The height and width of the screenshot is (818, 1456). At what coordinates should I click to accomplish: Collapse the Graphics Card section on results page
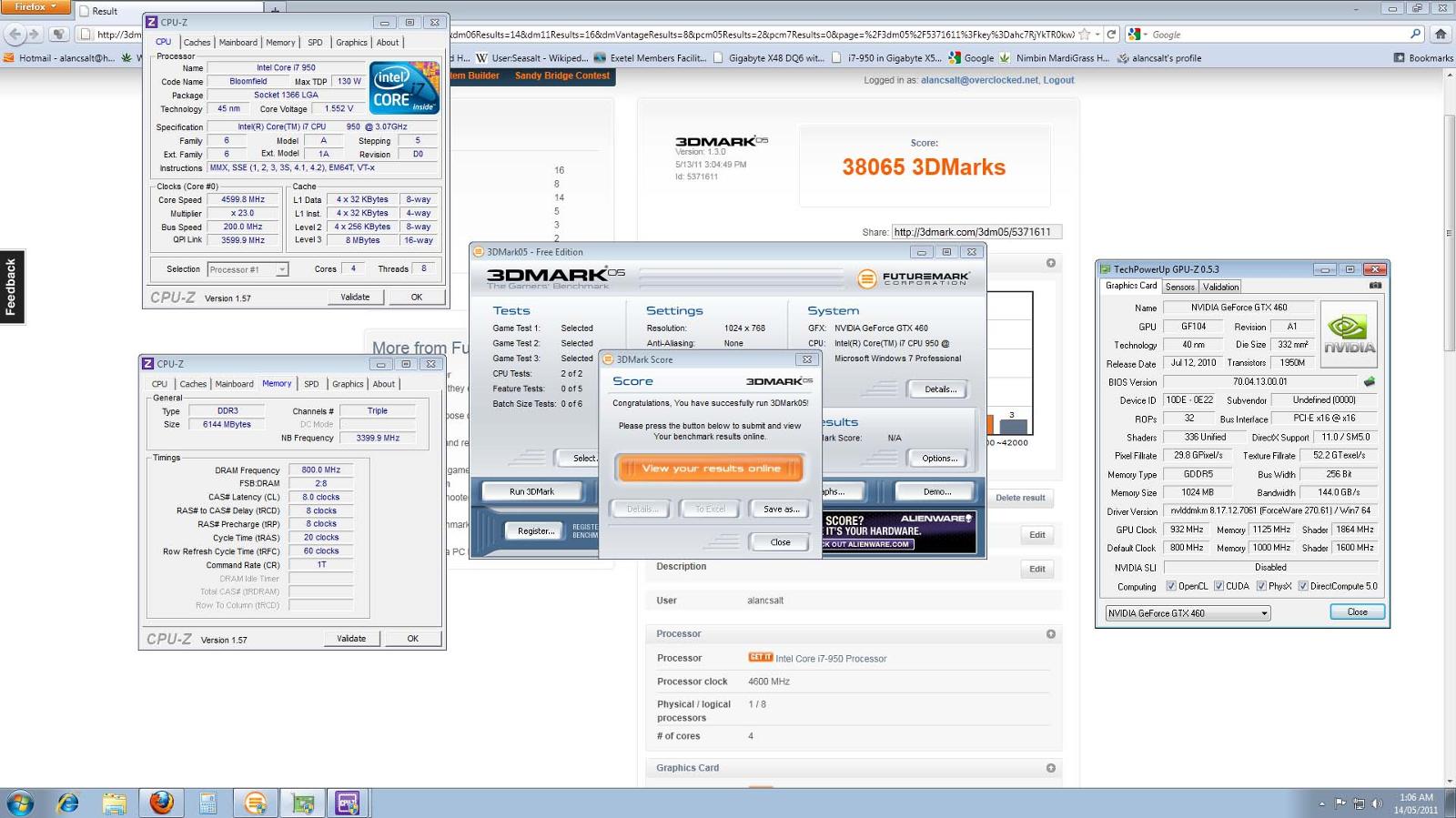point(1050,768)
